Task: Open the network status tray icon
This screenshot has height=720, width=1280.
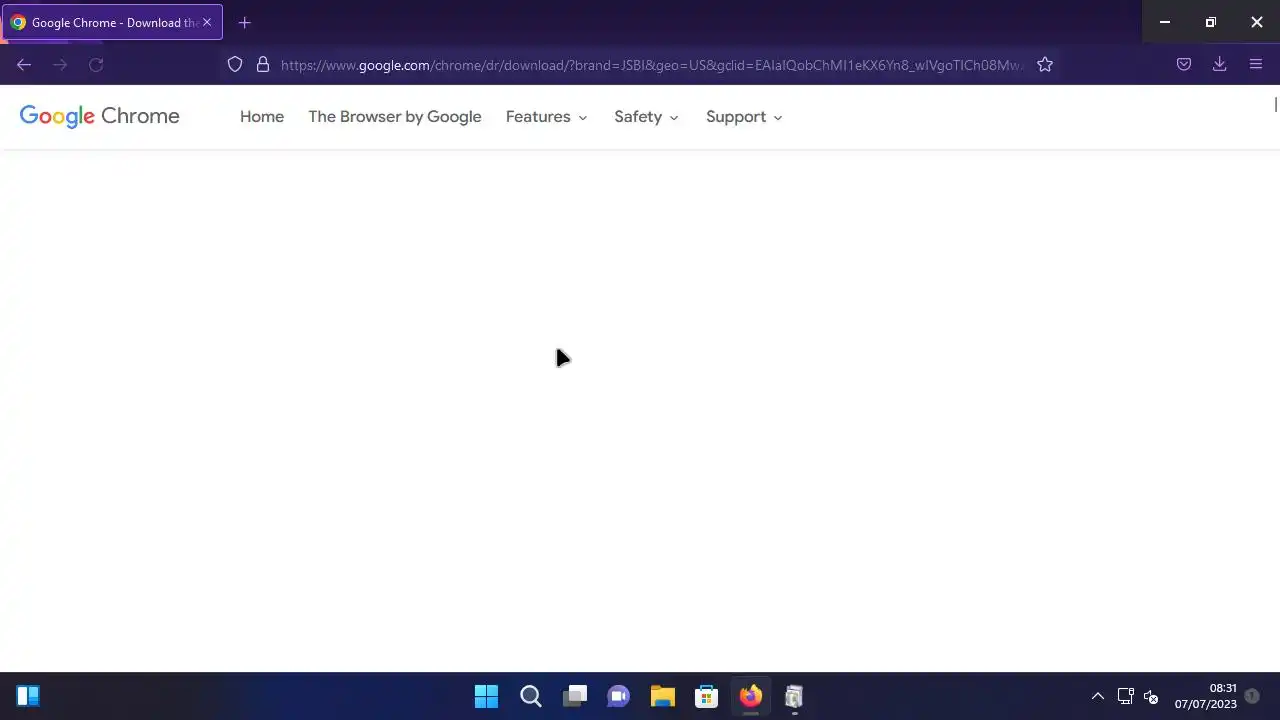Action: coord(1125,696)
